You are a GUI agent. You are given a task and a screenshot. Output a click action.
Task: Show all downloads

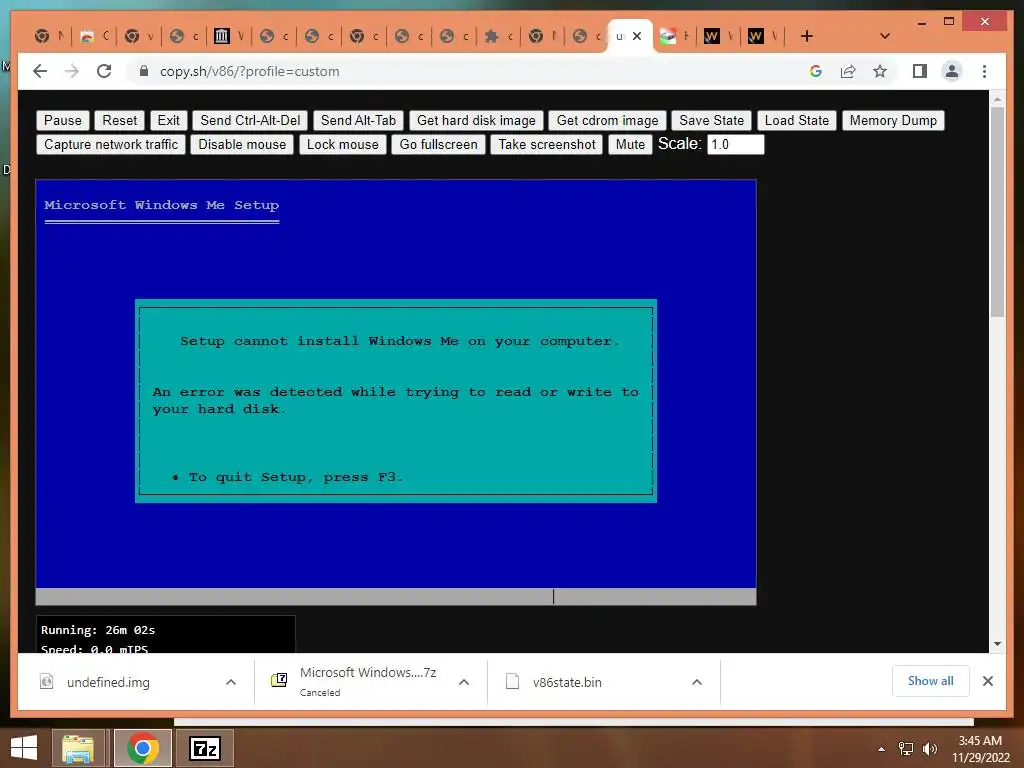point(931,681)
